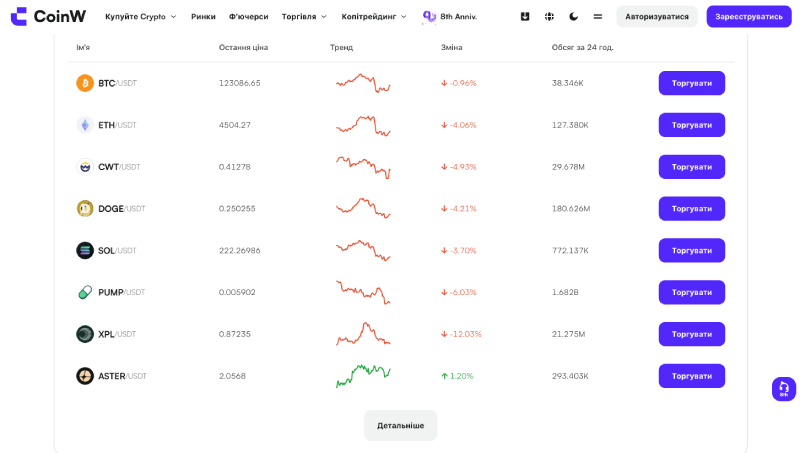This screenshot has height=453, width=800.
Task: Click the BTC coin icon
Action: tap(85, 83)
